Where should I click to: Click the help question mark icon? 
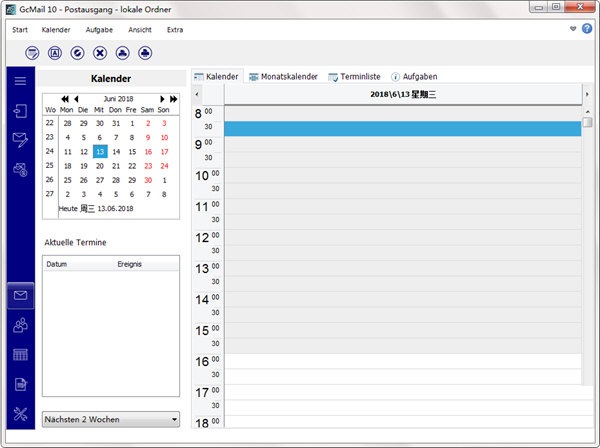[587, 28]
